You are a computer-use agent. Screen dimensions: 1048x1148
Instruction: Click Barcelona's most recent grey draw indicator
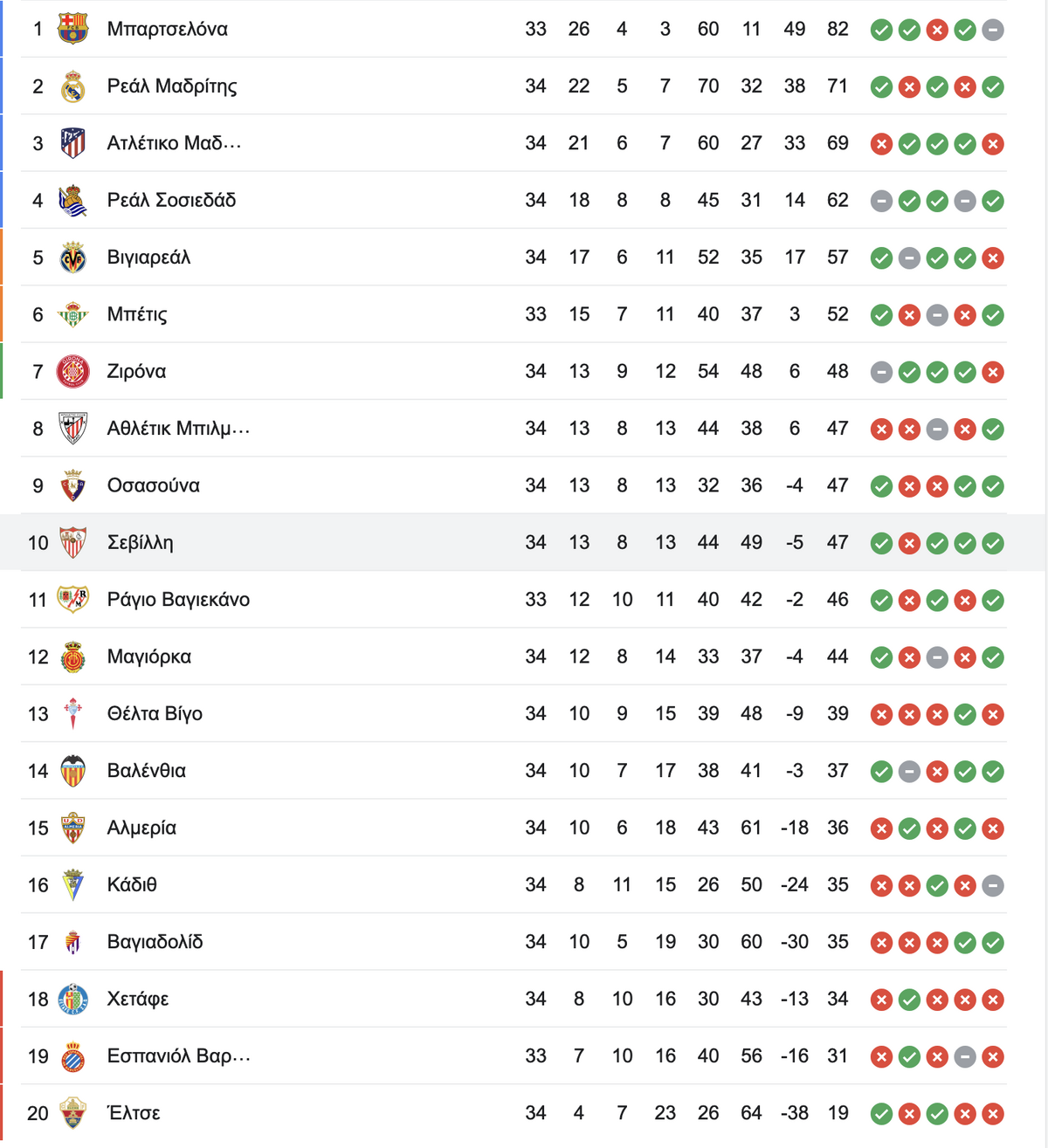[992, 30]
